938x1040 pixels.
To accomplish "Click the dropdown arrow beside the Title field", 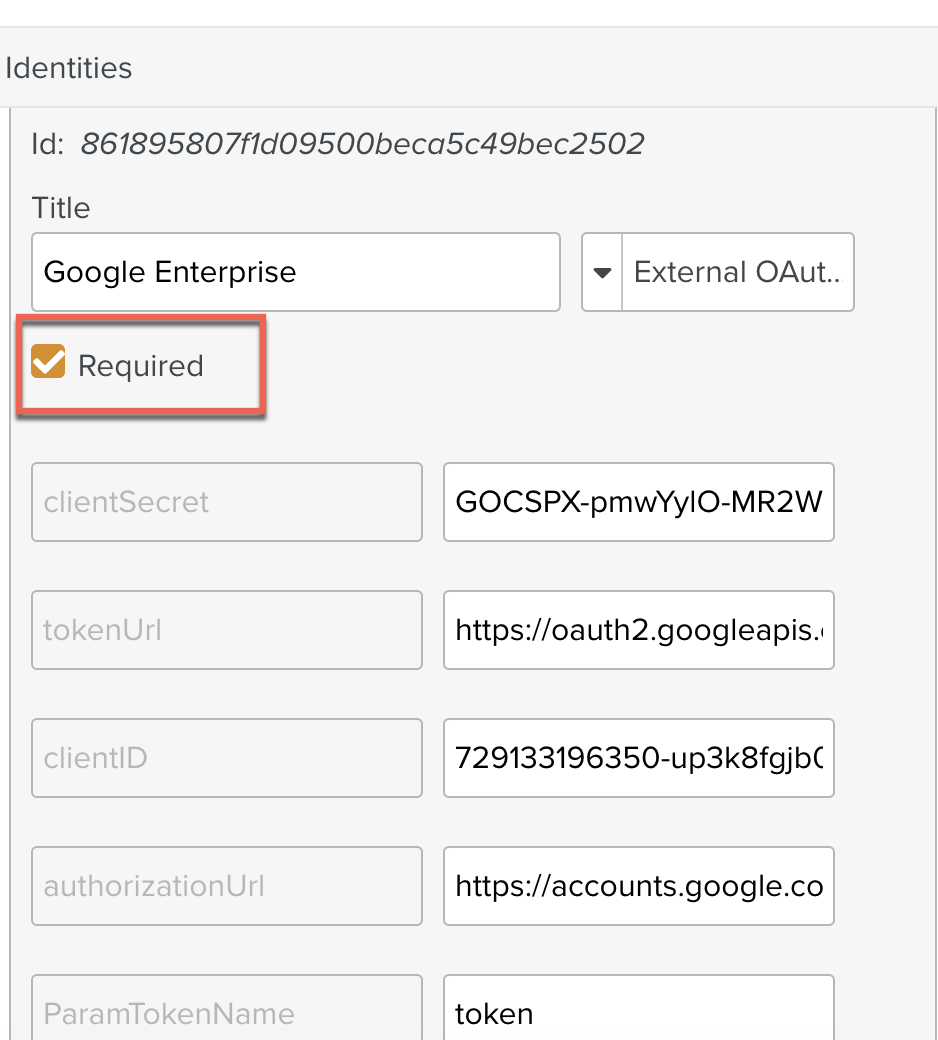I will pos(601,271).
